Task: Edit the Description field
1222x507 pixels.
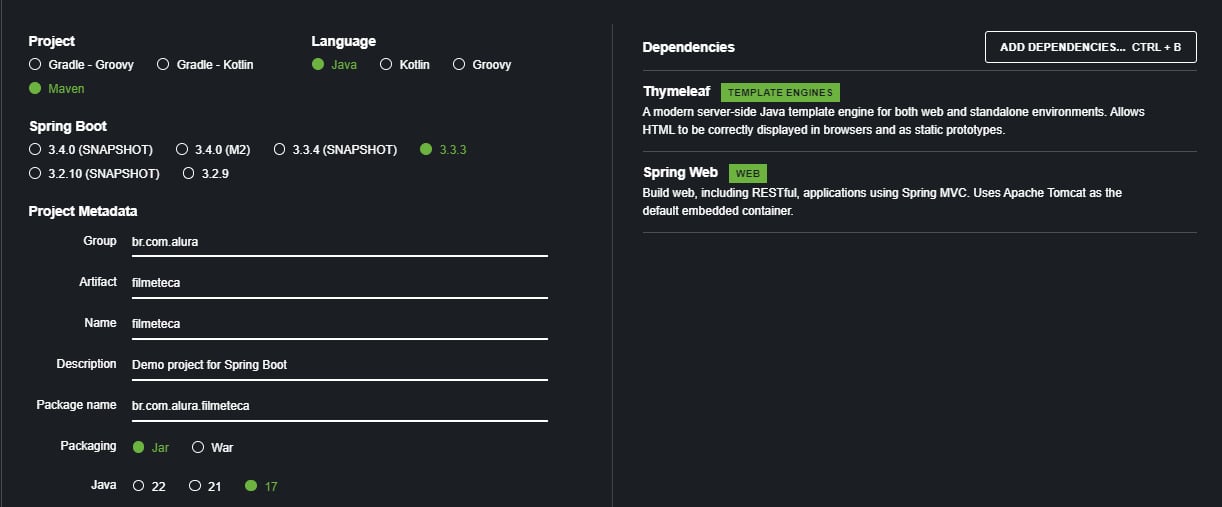Action: tap(339, 364)
